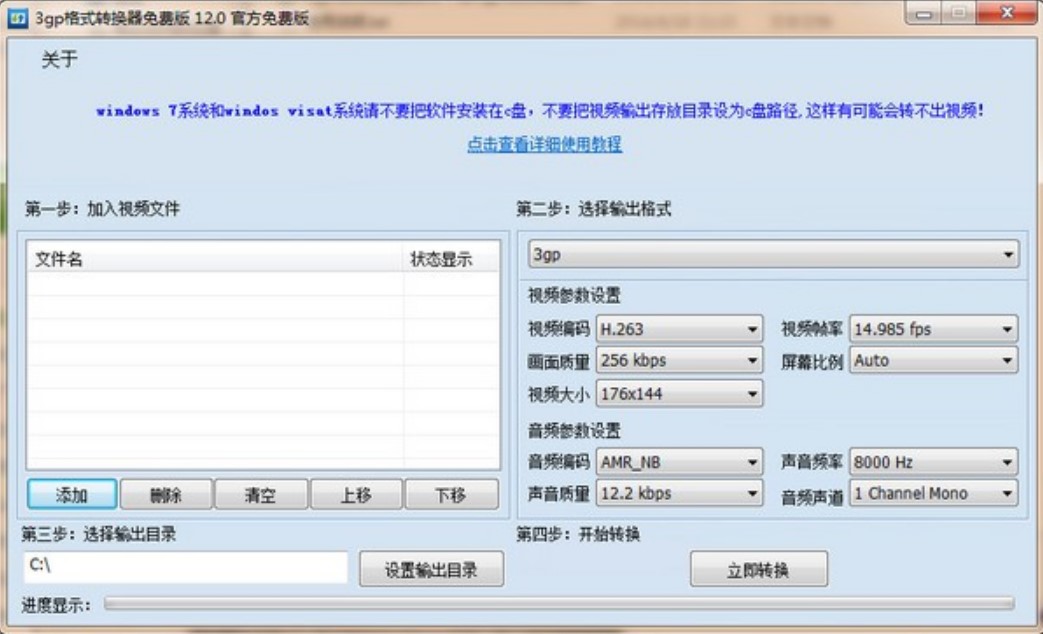
Task: Open the 关于 menu
Action: 59,60
